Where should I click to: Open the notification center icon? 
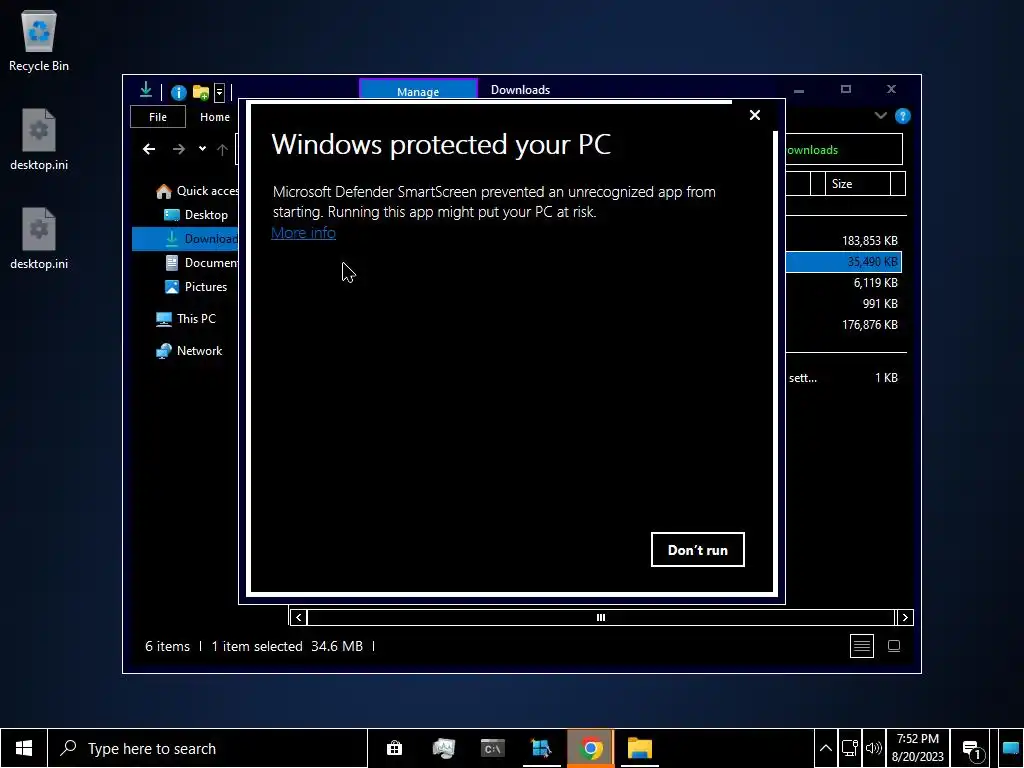[x=972, y=748]
